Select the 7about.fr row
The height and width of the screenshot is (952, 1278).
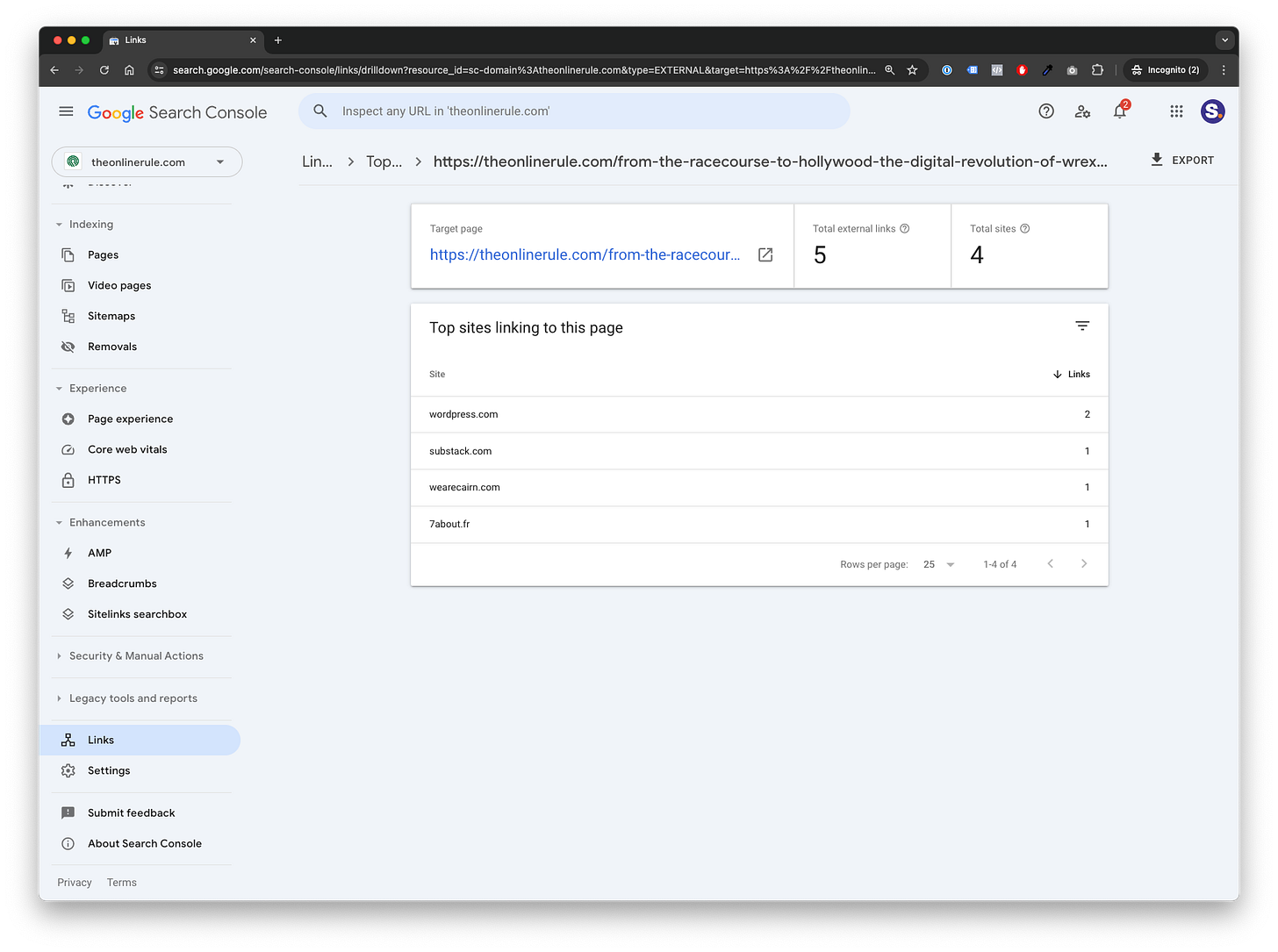(x=759, y=525)
